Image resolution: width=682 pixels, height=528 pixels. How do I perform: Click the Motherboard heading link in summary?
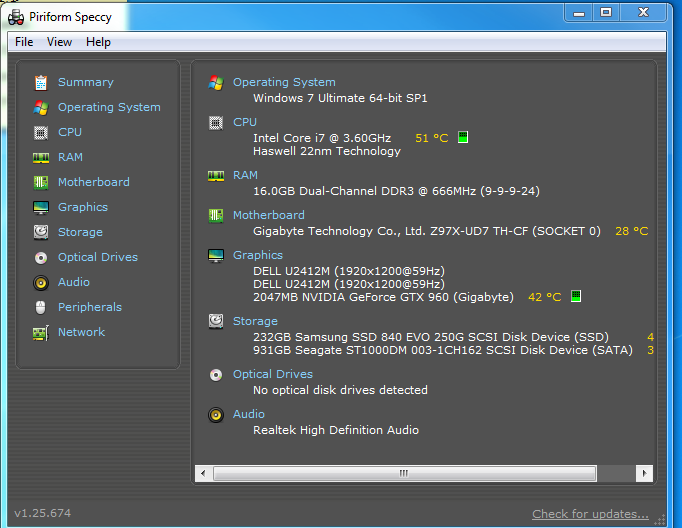click(269, 215)
